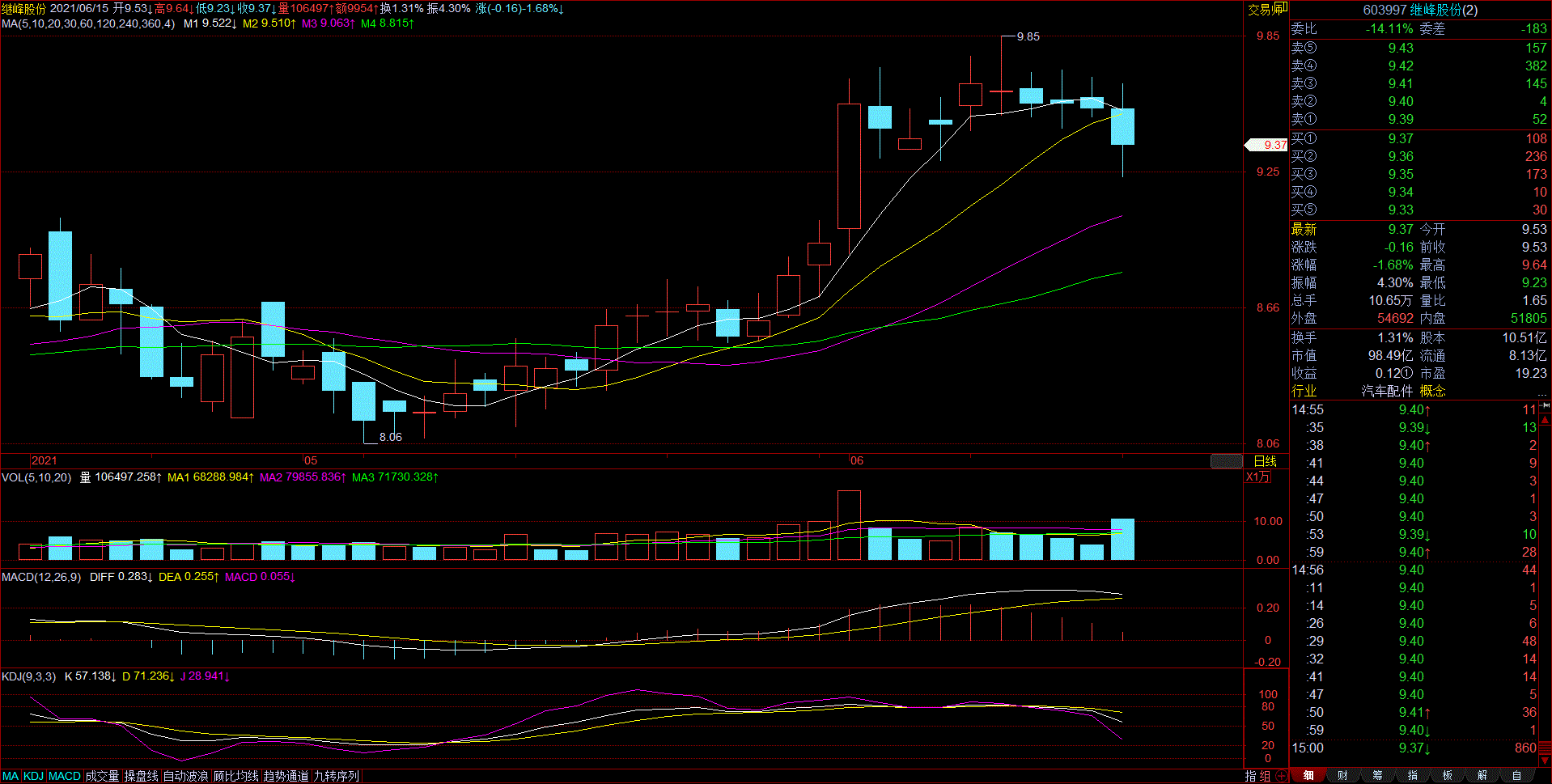The height and width of the screenshot is (784, 1552).
Task: Select the 15:00 tick row with 860
Action: tap(1414, 748)
